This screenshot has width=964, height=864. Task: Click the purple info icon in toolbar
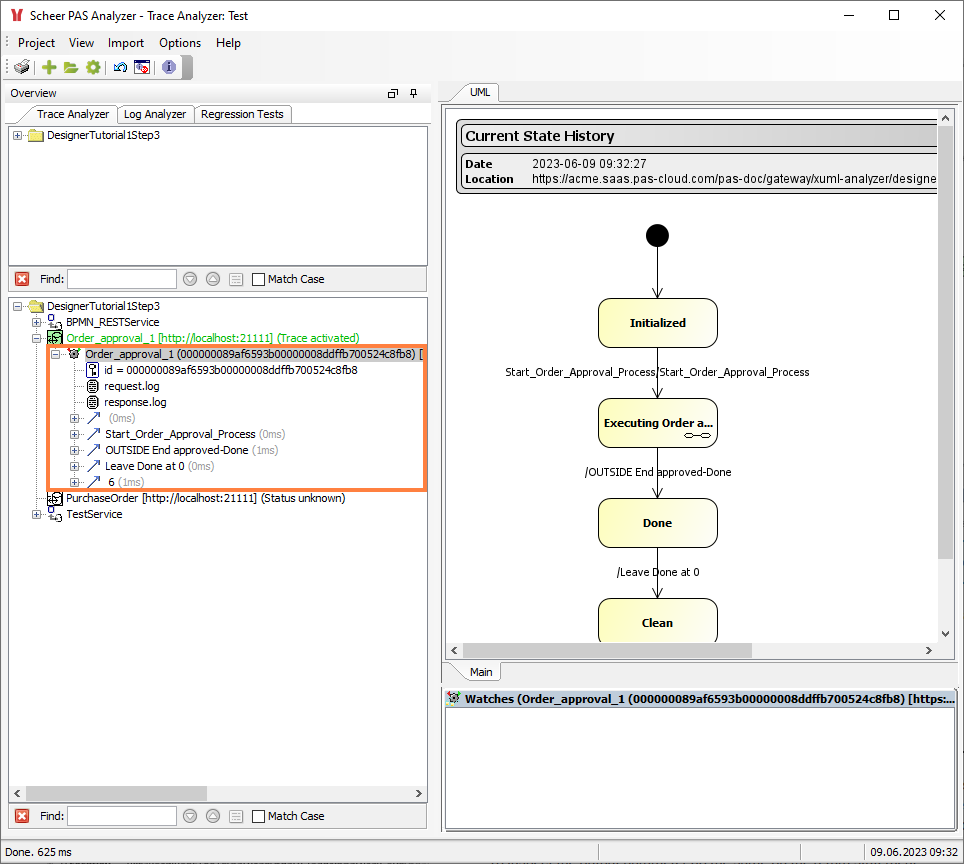[x=169, y=67]
